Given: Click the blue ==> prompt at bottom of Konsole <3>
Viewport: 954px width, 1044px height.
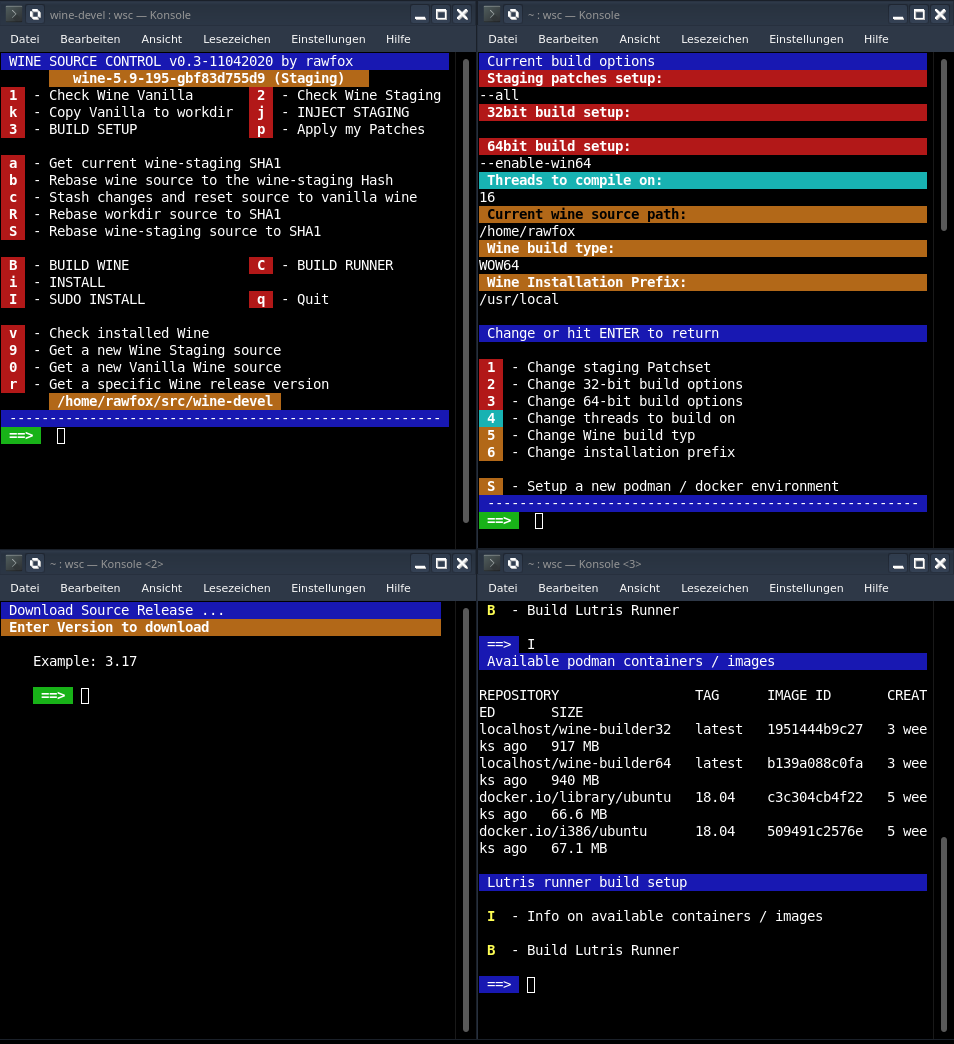Looking at the screenshot, I should [499, 984].
